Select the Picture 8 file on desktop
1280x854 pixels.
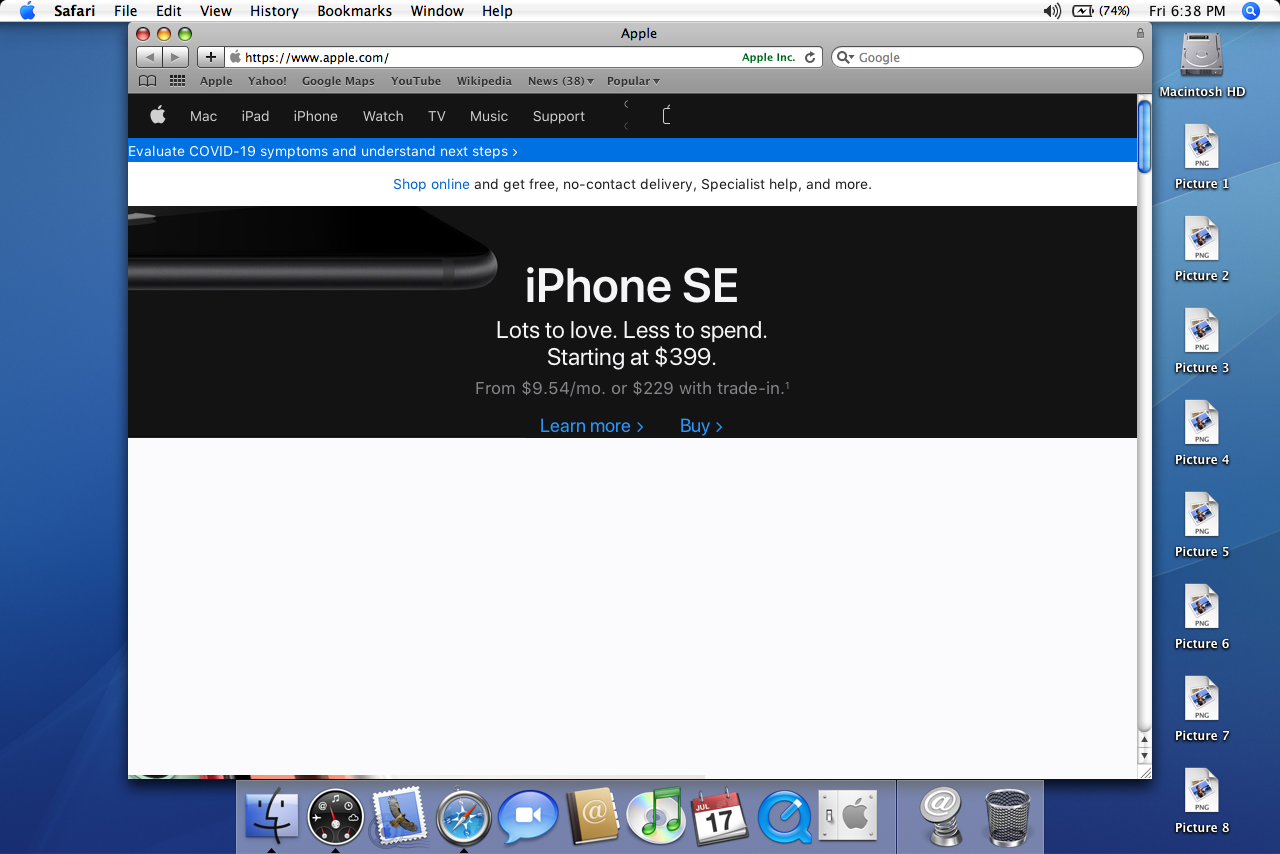(x=1202, y=801)
